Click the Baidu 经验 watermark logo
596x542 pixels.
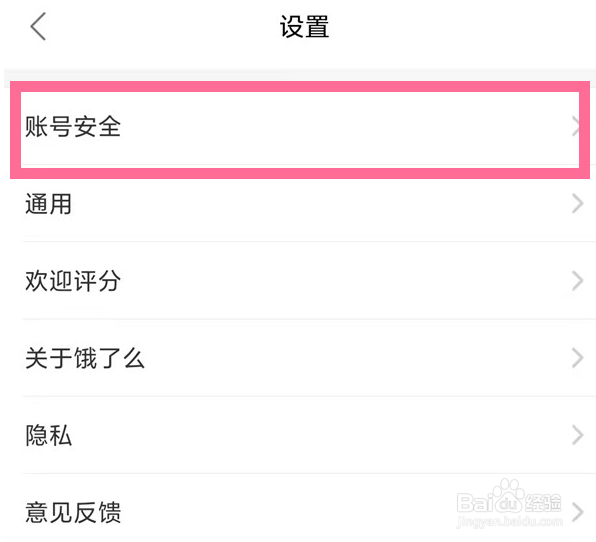tap(509, 499)
